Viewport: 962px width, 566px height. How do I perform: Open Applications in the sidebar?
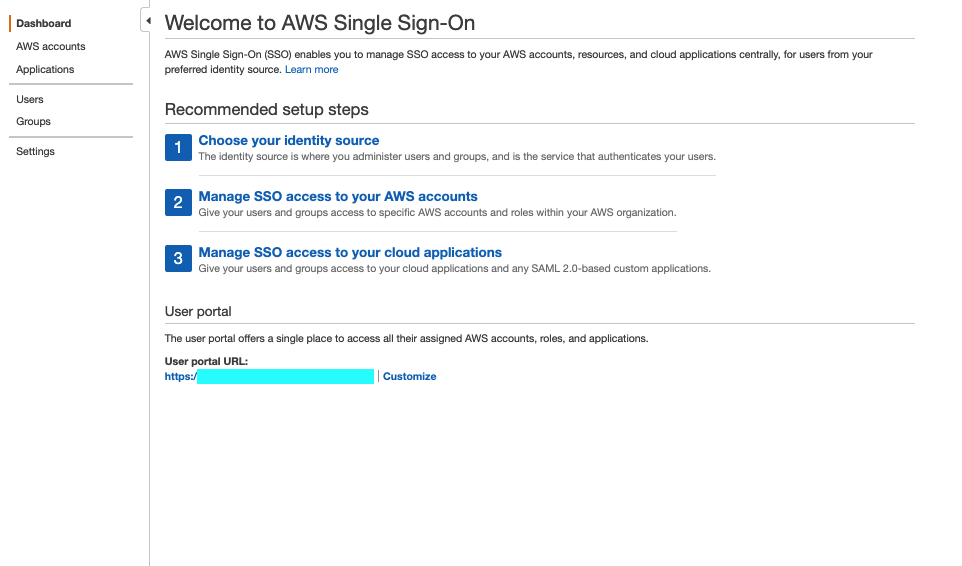pyautogui.click(x=45, y=69)
